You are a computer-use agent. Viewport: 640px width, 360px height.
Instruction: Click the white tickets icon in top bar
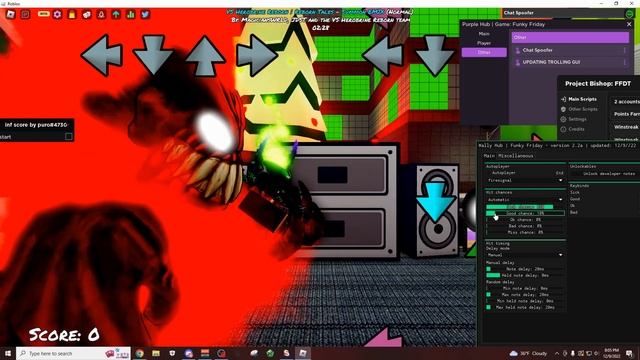click(x=87, y=15)
